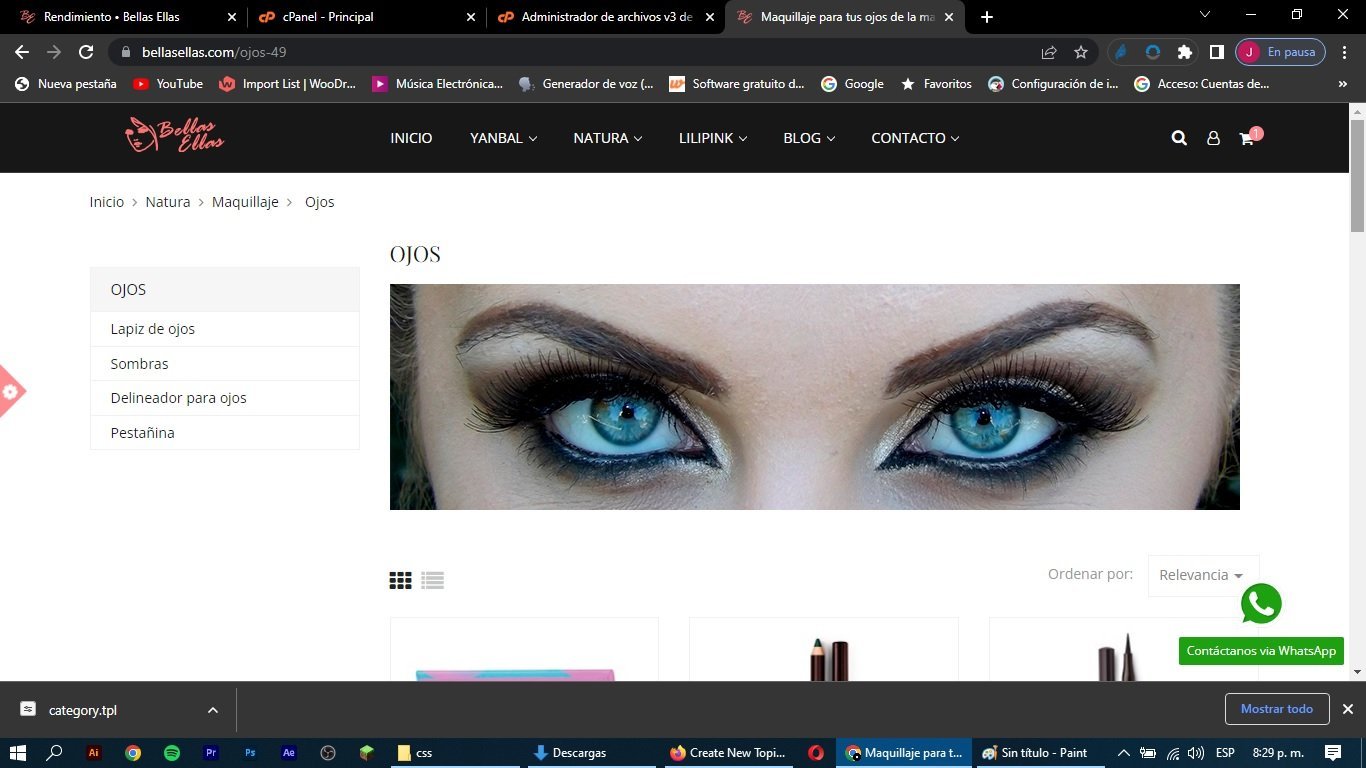Open the pink settings gear side tab
The width and height of the screenshot is (1366, 768).
(x=10, y=391)
